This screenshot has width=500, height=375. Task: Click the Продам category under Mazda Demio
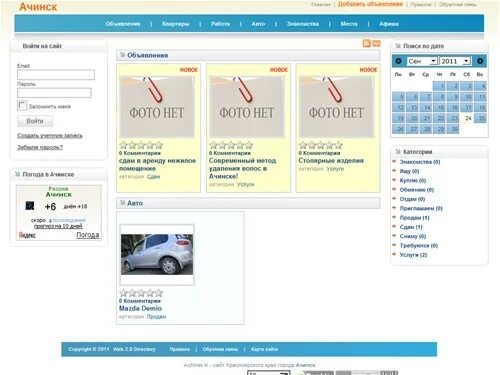156,317
